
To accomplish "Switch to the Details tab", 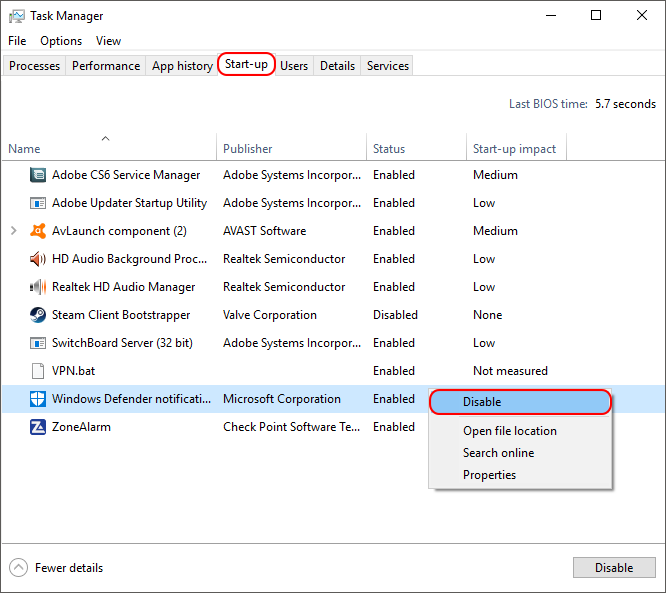I will [337, 66].
